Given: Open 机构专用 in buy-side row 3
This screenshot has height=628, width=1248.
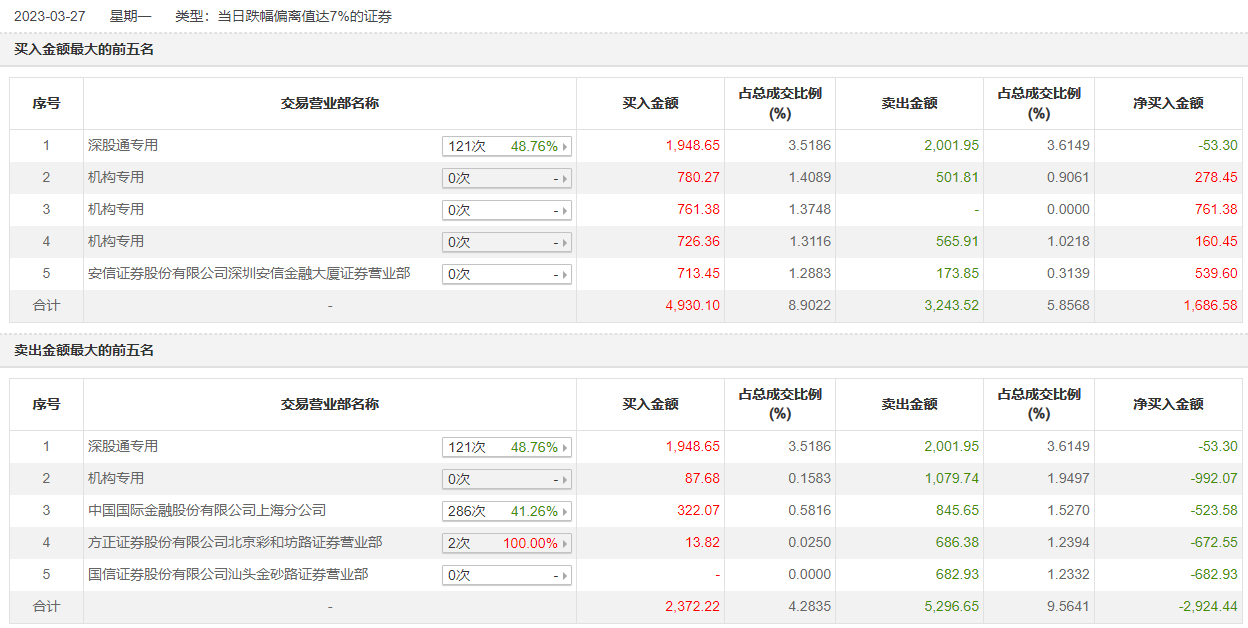Looking at the screenshot, I should [116, 209].
